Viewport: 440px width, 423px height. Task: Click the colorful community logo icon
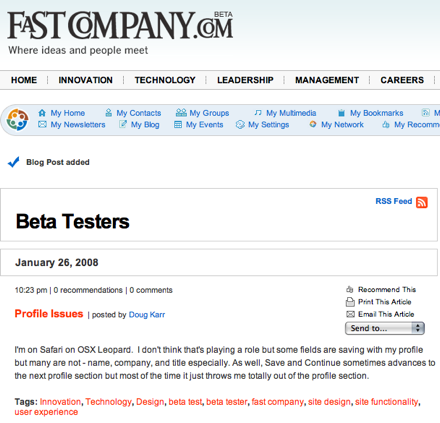click(18, 120)
